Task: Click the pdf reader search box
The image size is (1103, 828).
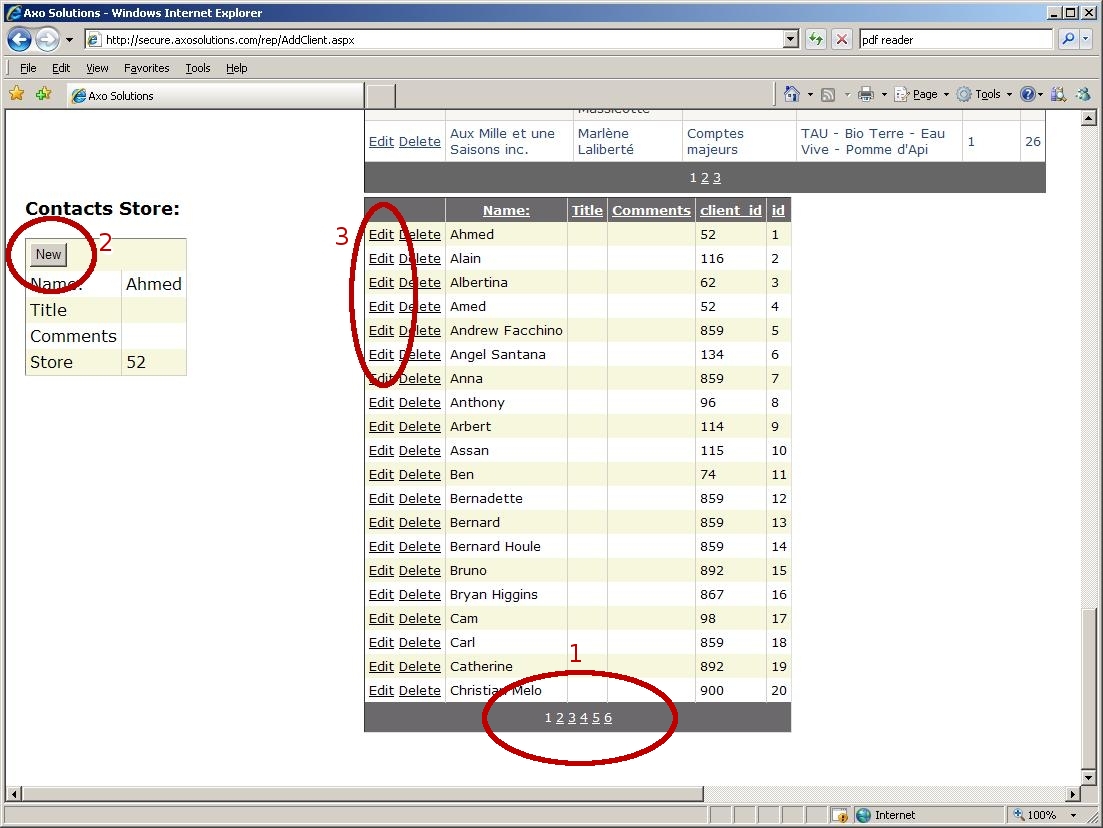Action: [x=957, y=39]
